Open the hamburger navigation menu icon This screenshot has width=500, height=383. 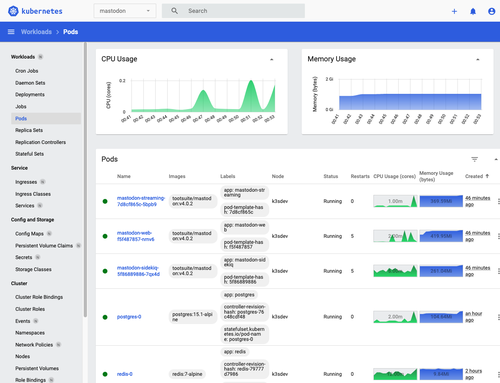click(x=11, y=32)
